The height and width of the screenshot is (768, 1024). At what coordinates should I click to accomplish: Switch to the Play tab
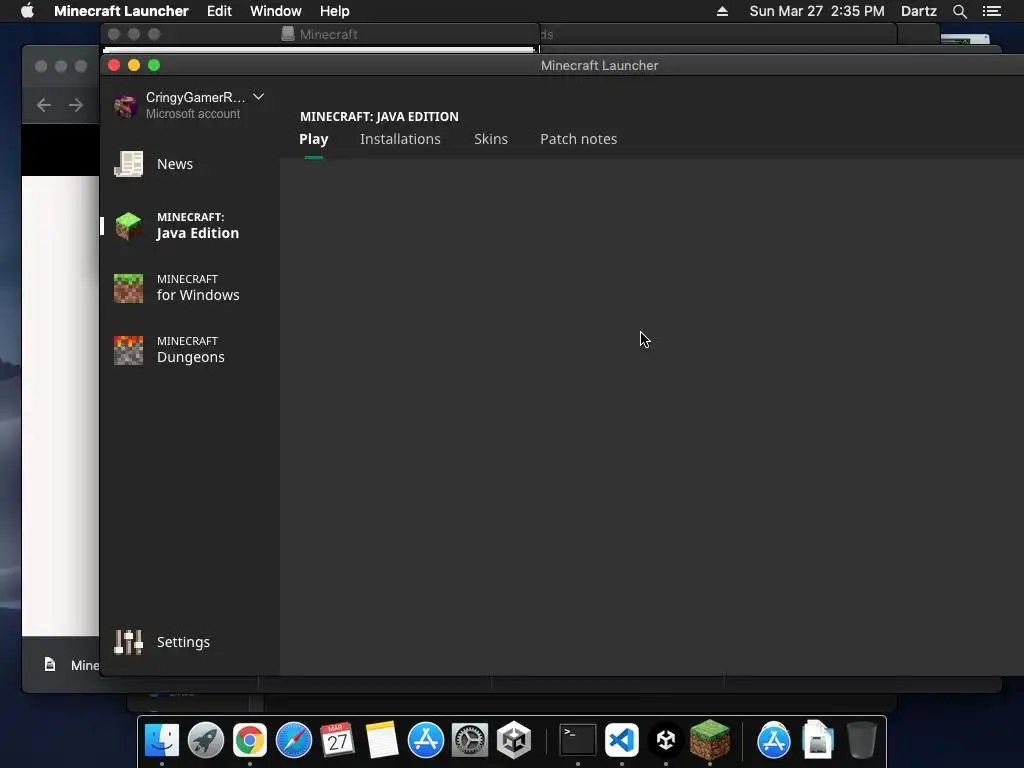point(313,139)
